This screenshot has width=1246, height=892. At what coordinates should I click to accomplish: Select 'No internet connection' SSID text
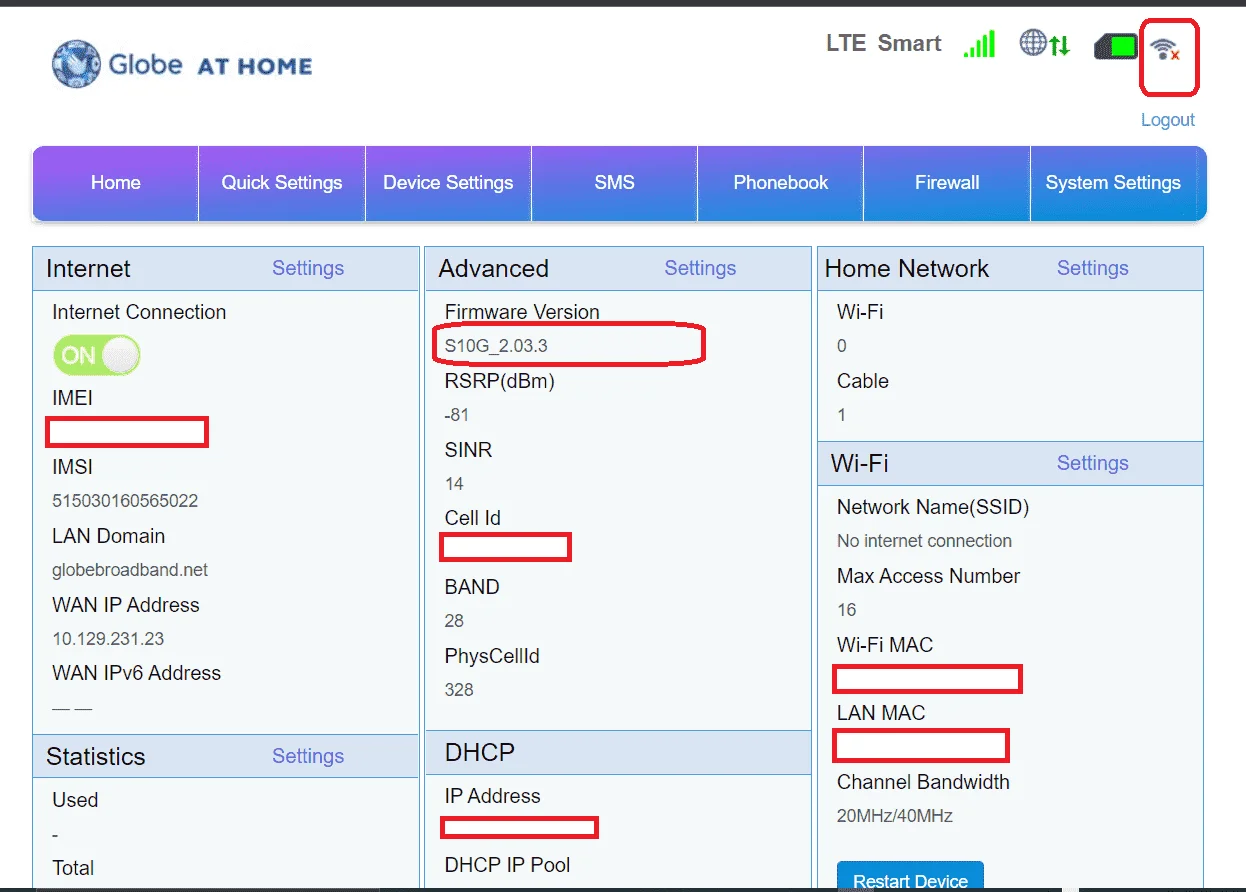(924, 541)
